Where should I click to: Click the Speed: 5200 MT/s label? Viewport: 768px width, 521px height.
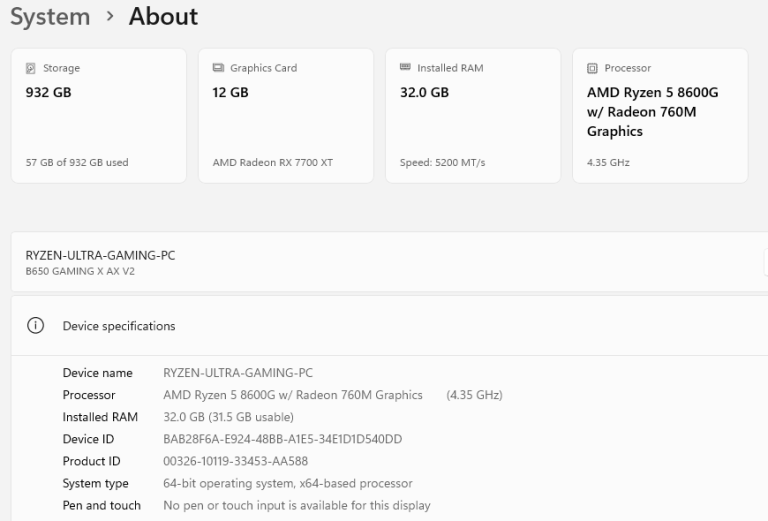[x=442, y=163]
